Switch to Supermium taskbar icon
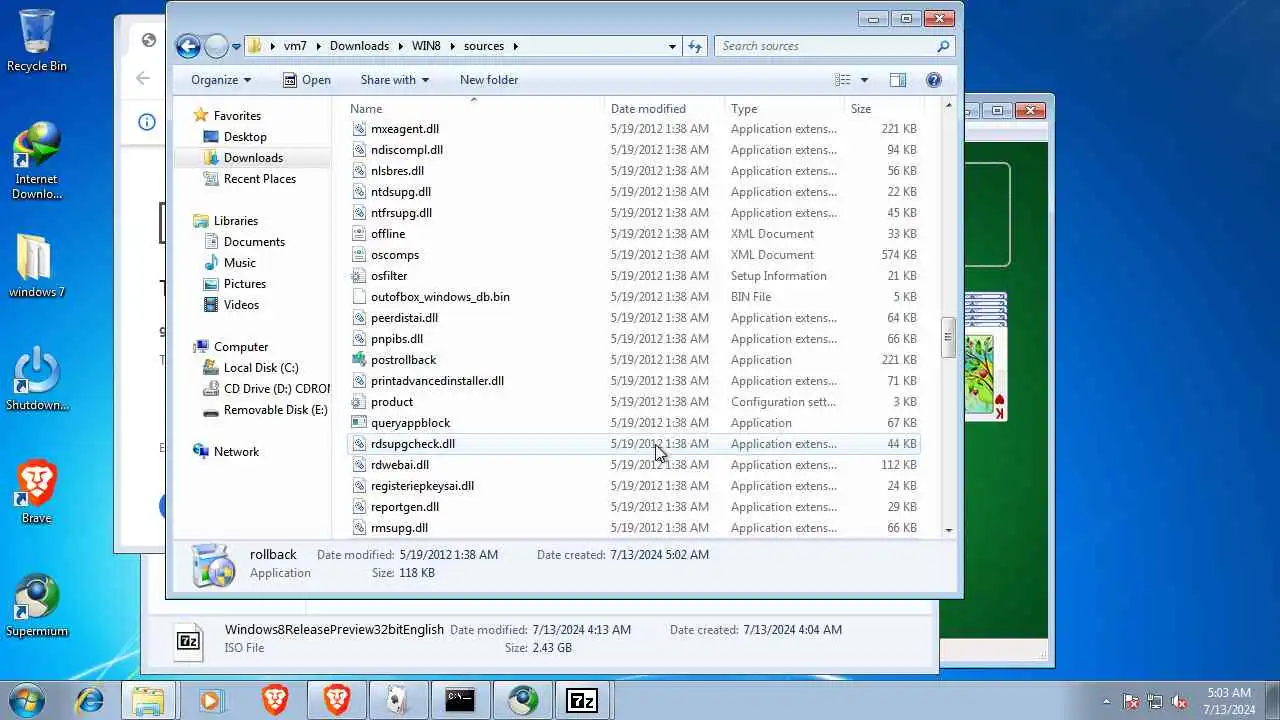 point(522,700)
